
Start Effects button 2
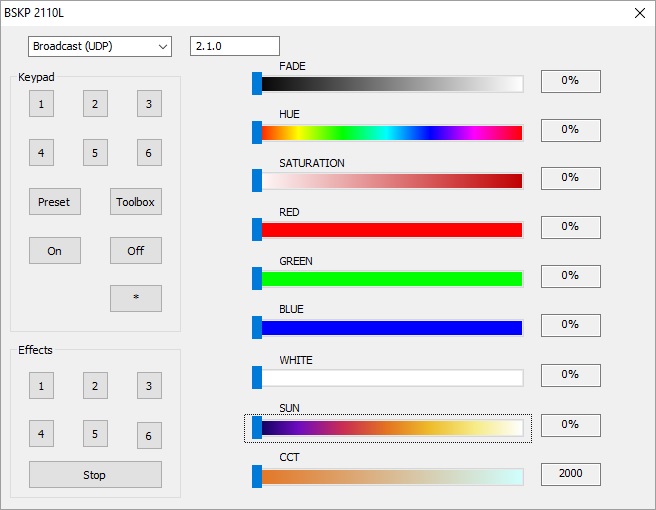pyautogui.click(x=95, y=385)
